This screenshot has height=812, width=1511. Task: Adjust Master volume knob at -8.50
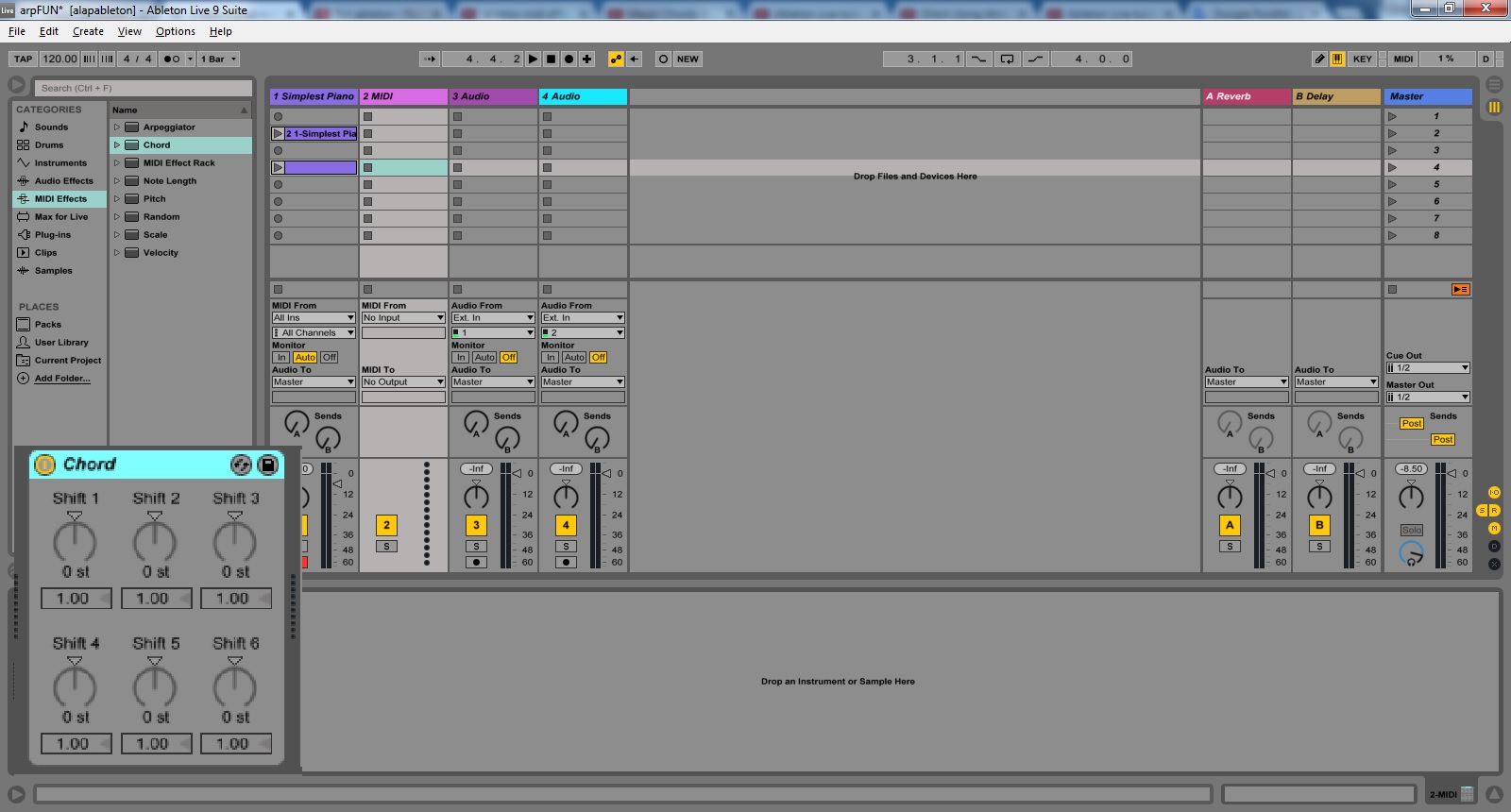click(x=1411, y=496)
